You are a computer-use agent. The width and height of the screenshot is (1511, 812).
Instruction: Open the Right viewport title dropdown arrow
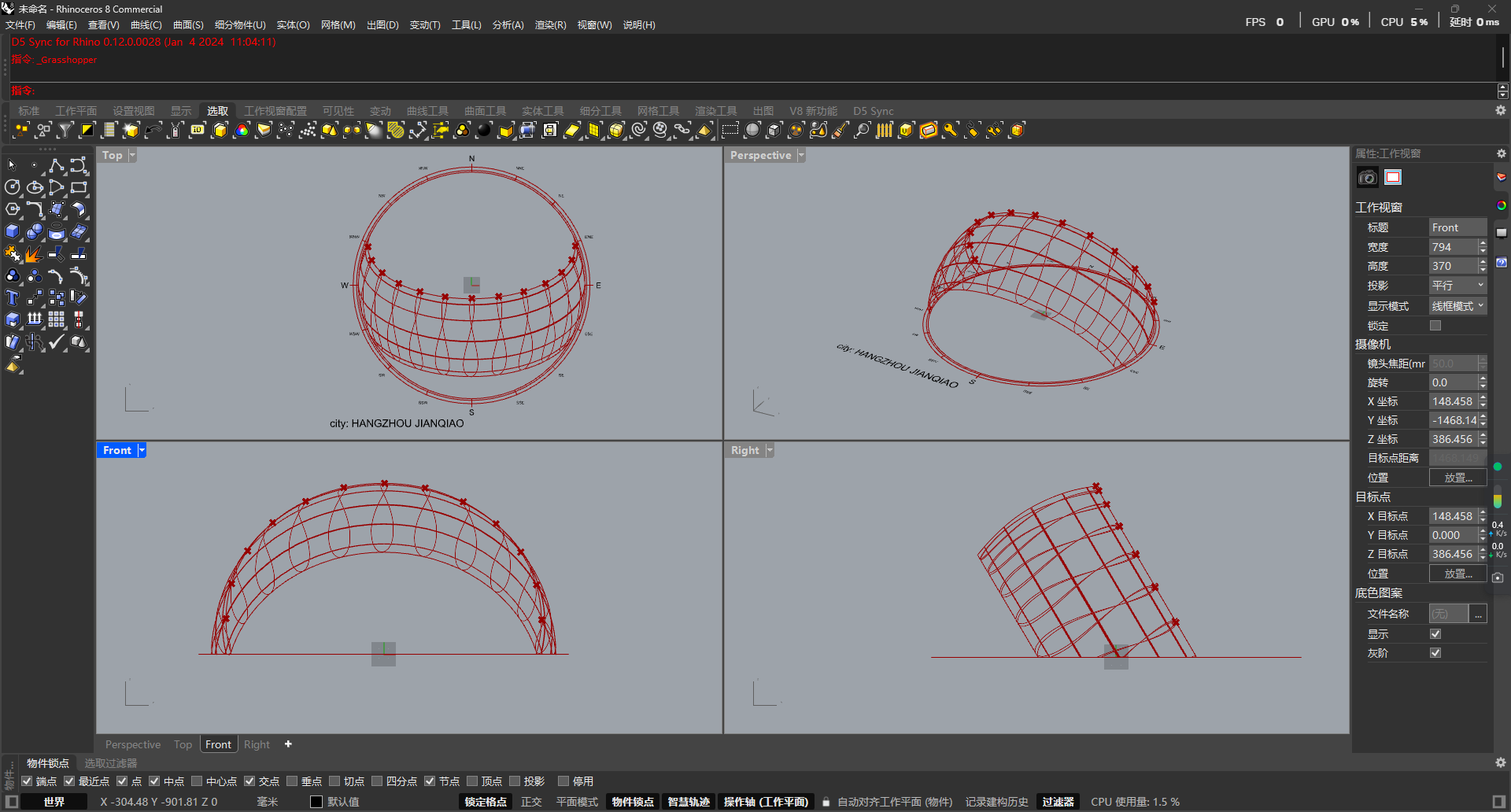tap(770, 450)
